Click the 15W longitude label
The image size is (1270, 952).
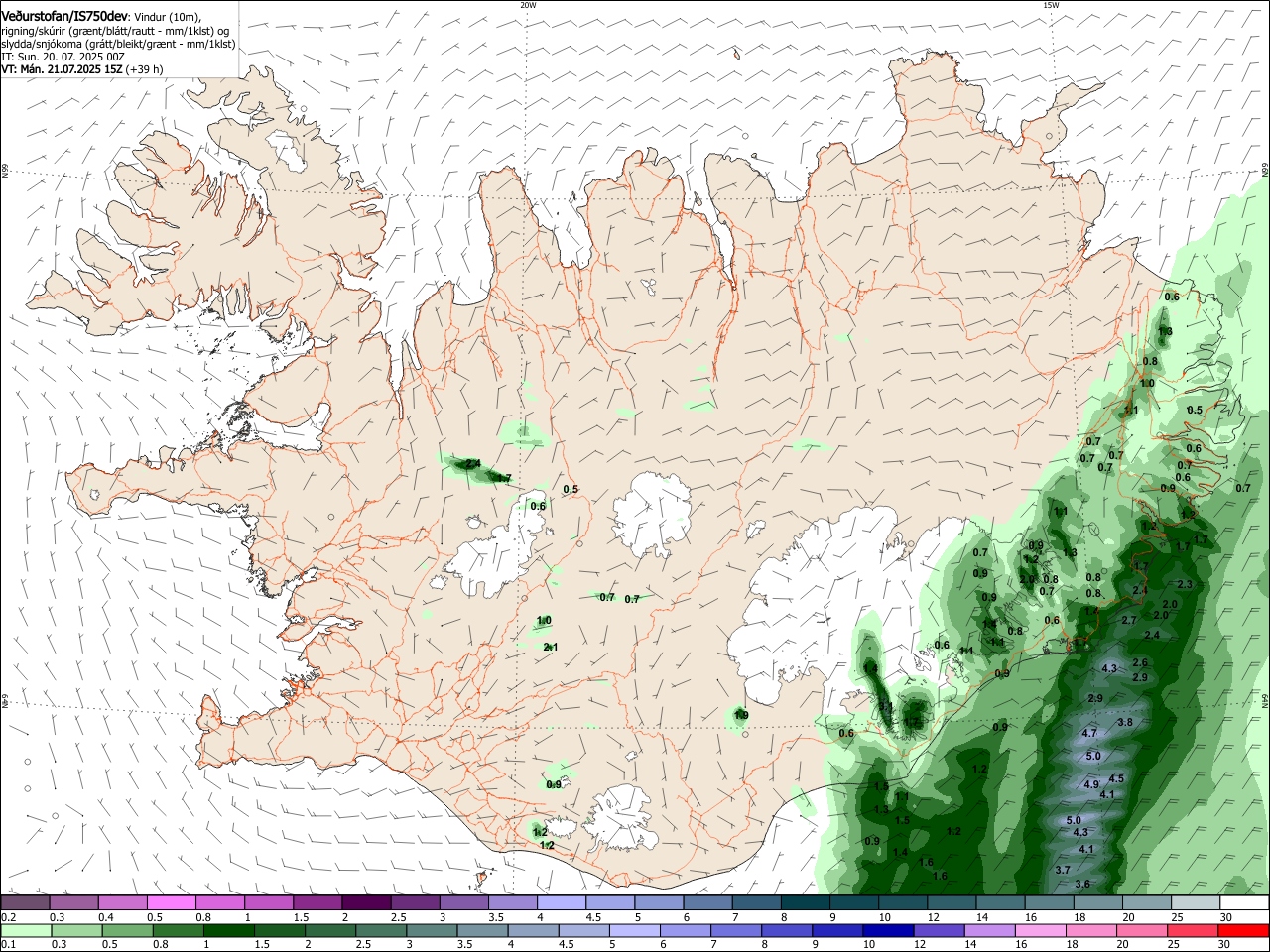coord(1050,5)
